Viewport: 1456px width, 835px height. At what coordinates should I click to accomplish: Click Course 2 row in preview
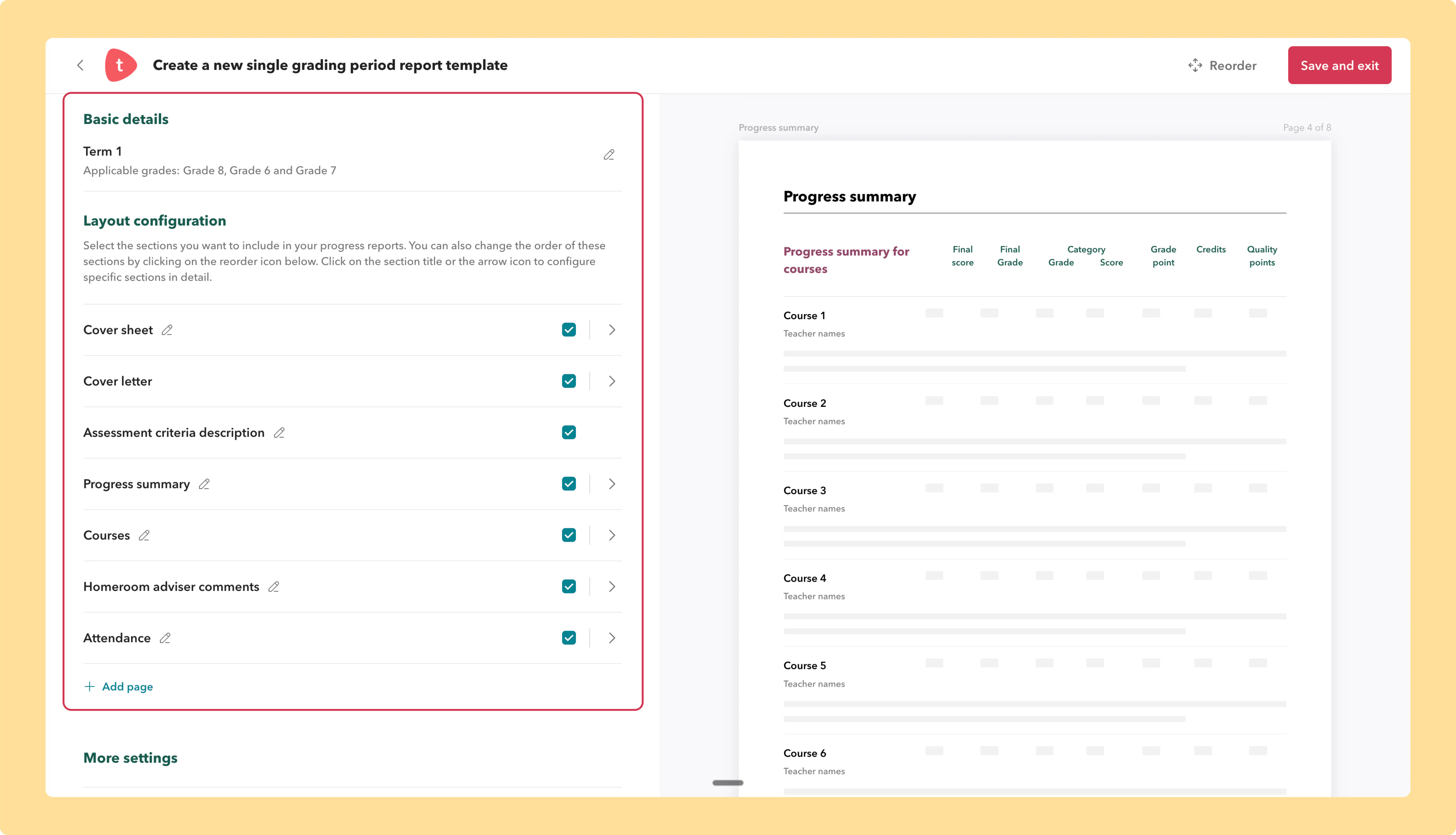[1034, 428]
